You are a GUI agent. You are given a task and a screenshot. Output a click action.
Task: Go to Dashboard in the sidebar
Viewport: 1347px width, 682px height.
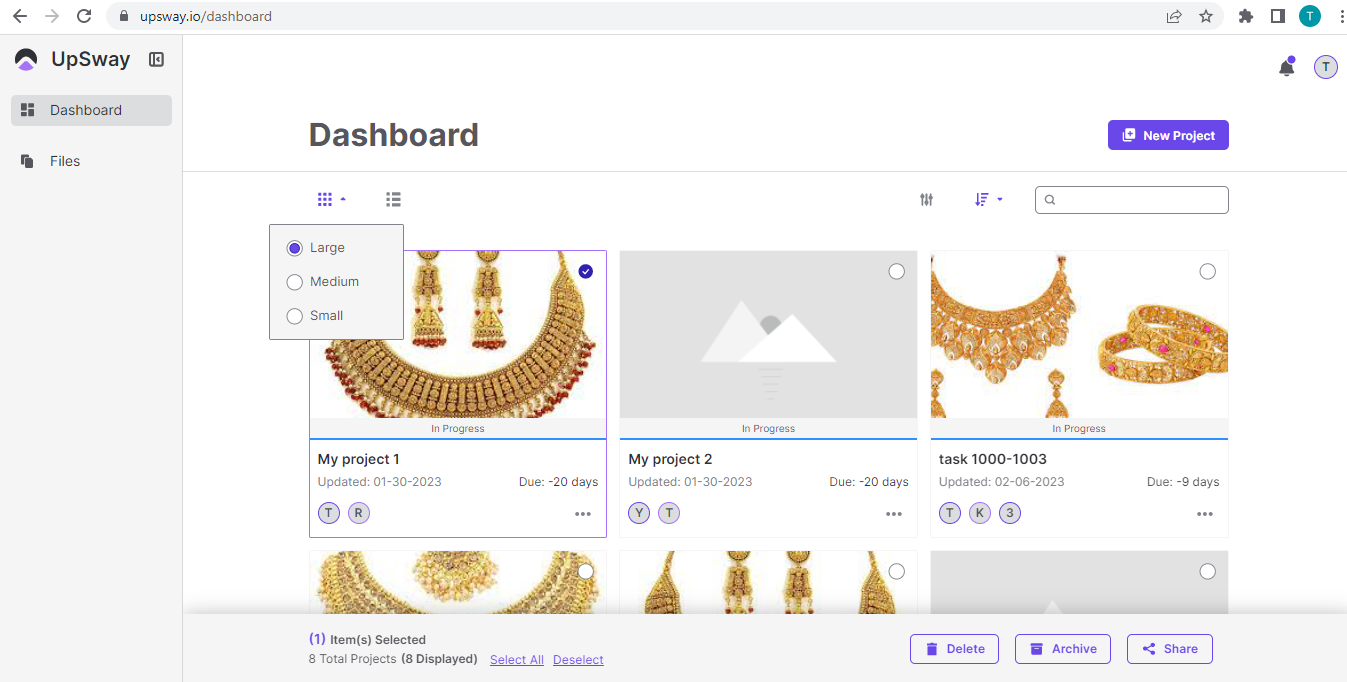pos(86,110)
